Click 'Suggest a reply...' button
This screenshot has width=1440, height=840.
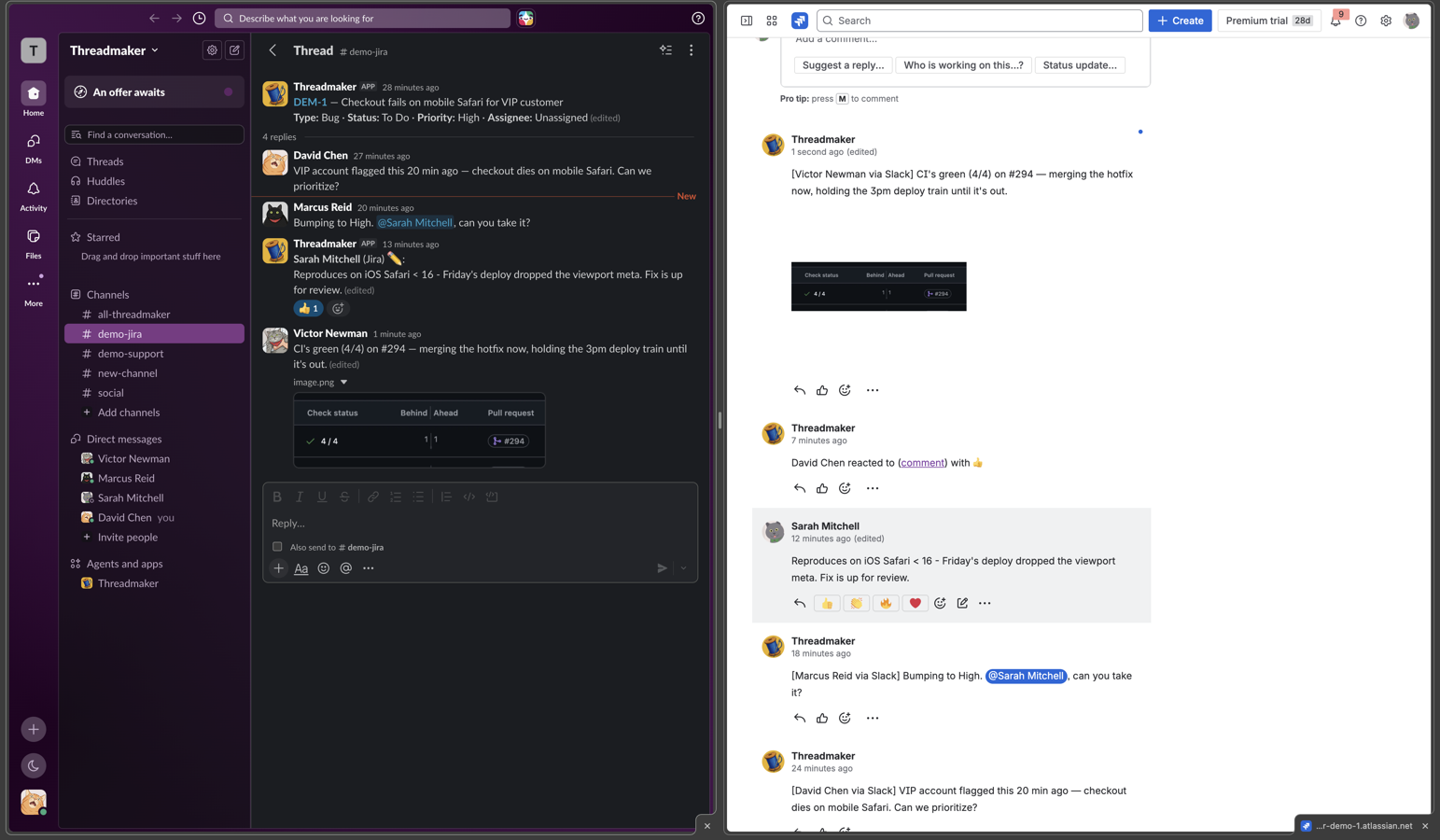click(x=843, y=65)
